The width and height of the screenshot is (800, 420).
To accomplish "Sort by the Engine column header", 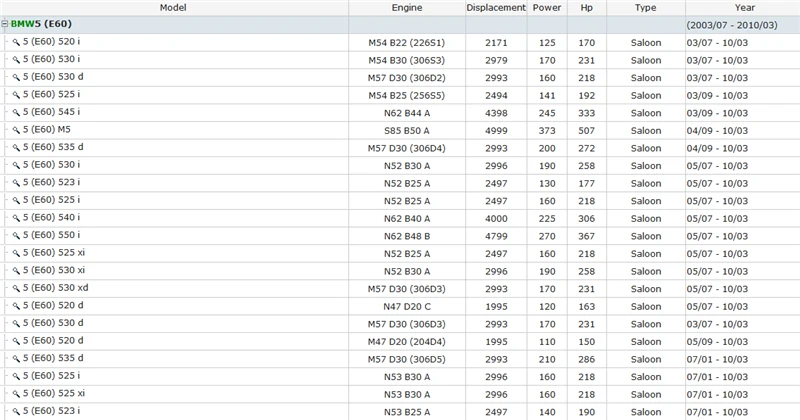I will click(x=407, y=8).
